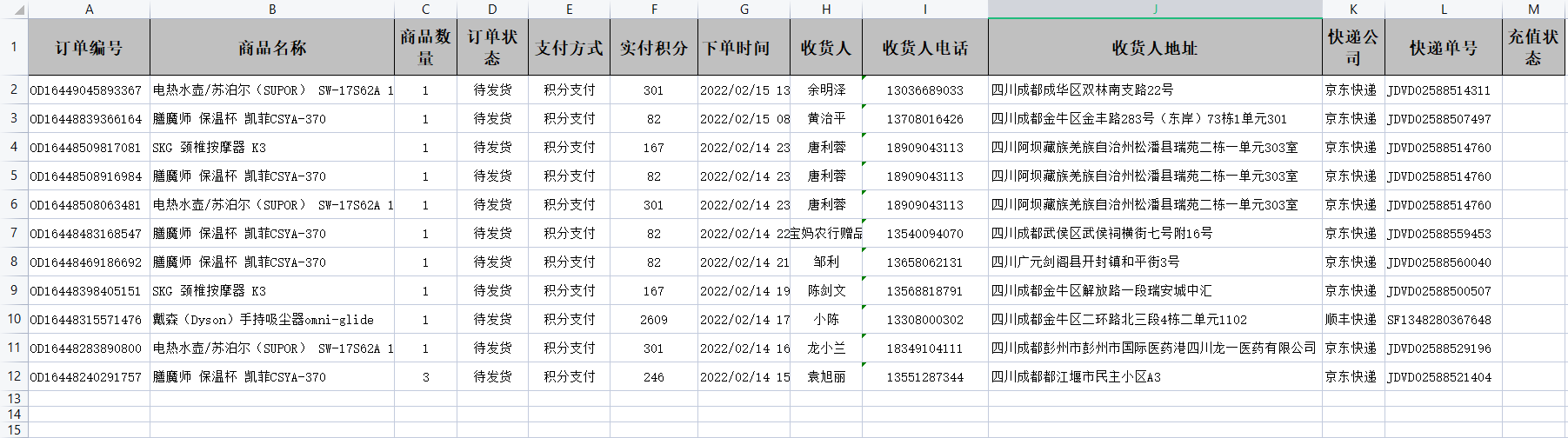The image size is (1568, 438).
Task: Select recipient 黄治平
Action: (x=826, y=118)
